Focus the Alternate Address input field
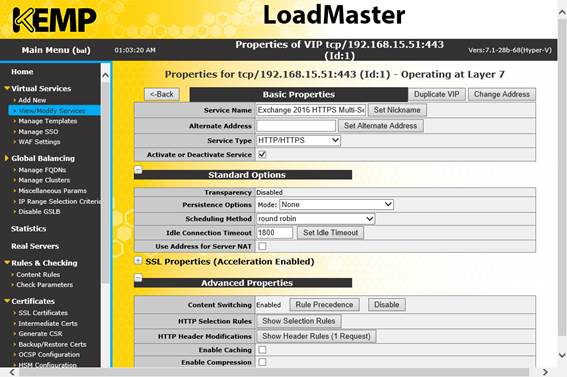 click(296, 126)
